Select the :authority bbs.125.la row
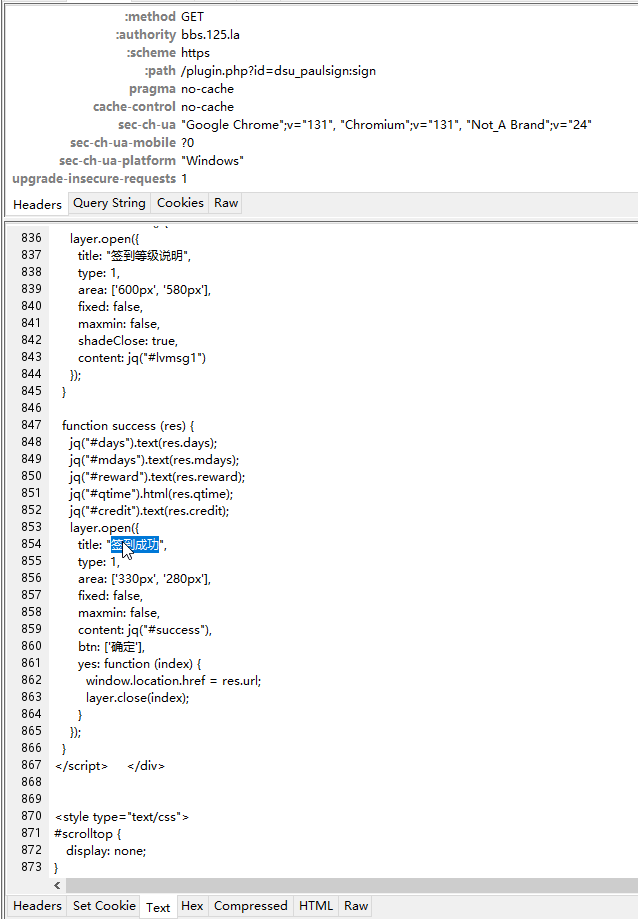Viewport: 638px width, 919px height. click(x=210, y=35)
